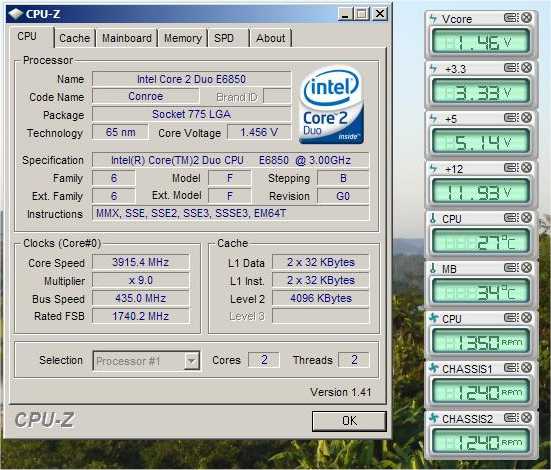
Task: Click the CPU fan blade icon
Action: [434, 318]
